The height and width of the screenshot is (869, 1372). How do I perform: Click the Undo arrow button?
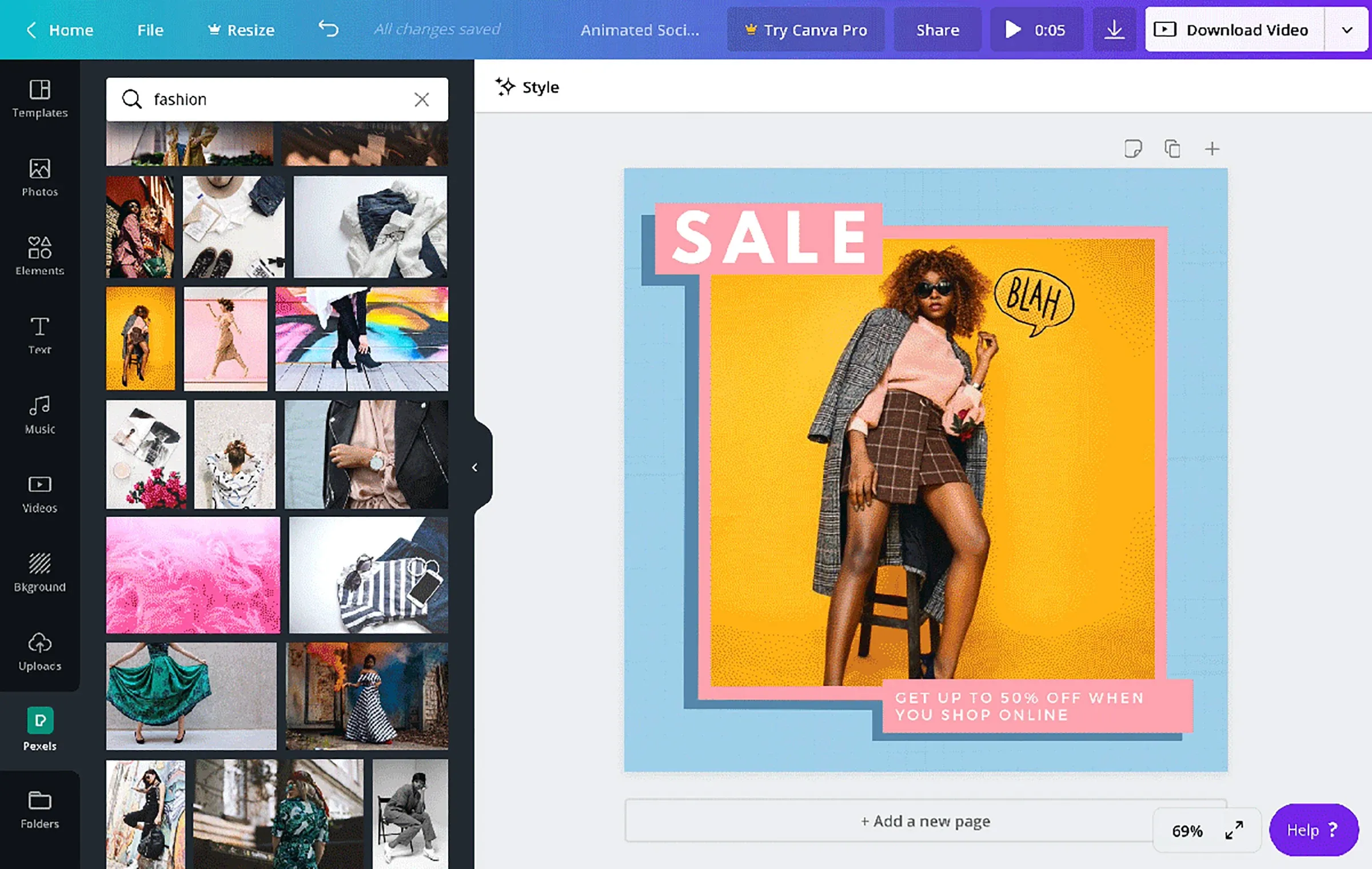pyautogui.click(x=328, y=28)
